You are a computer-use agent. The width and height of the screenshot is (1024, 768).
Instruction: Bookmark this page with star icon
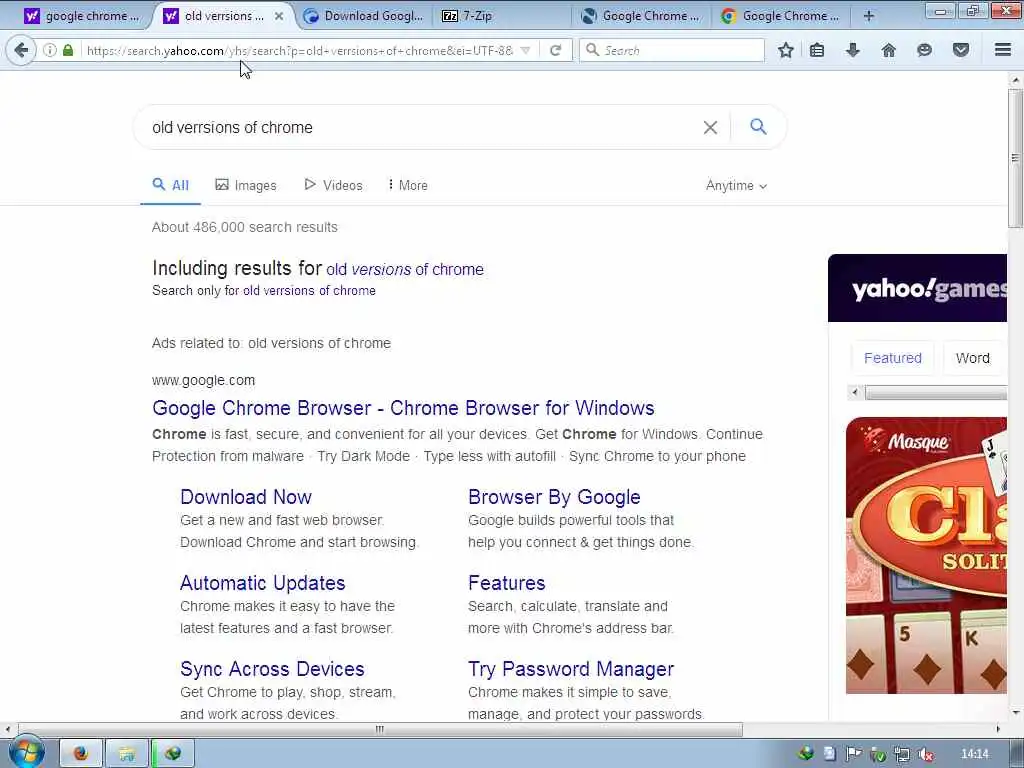click(786, 50)
